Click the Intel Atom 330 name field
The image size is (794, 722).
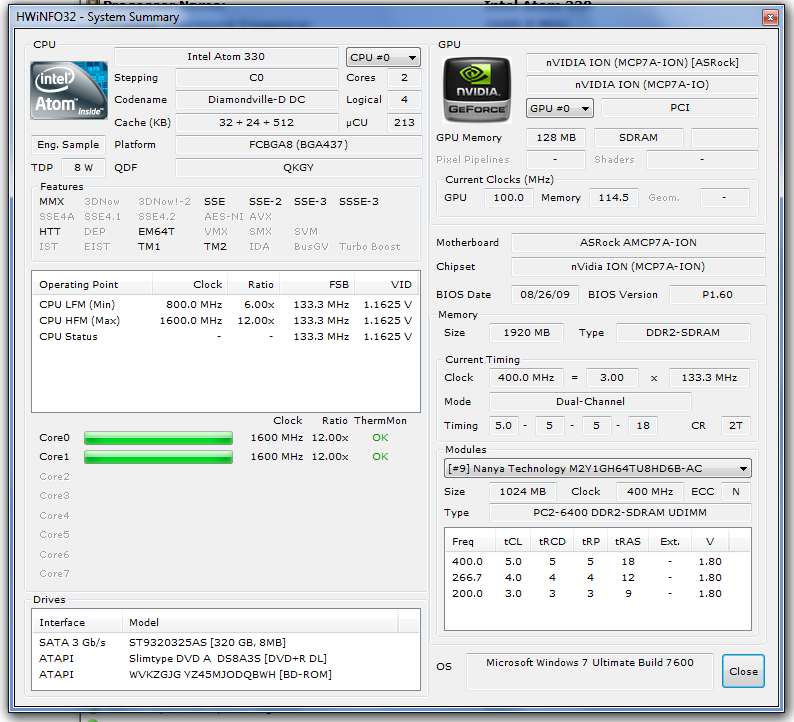226,57
